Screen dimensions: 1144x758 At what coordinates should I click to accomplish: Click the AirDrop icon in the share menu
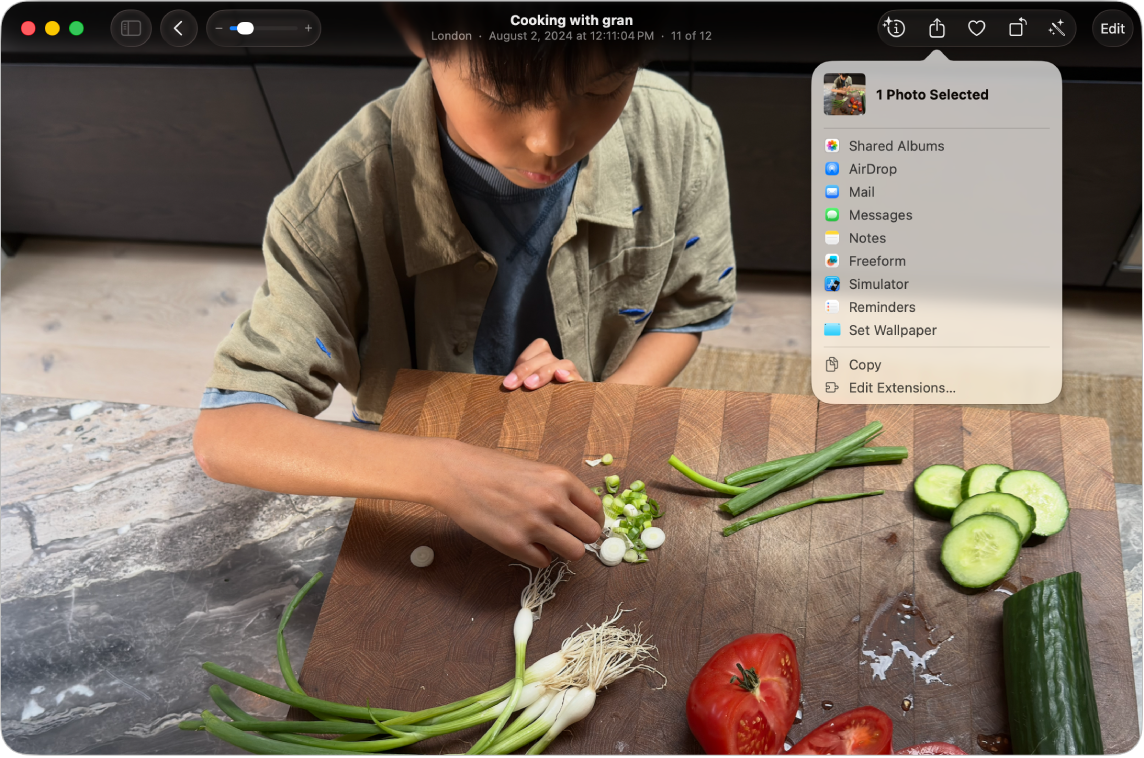coord(832,168)
